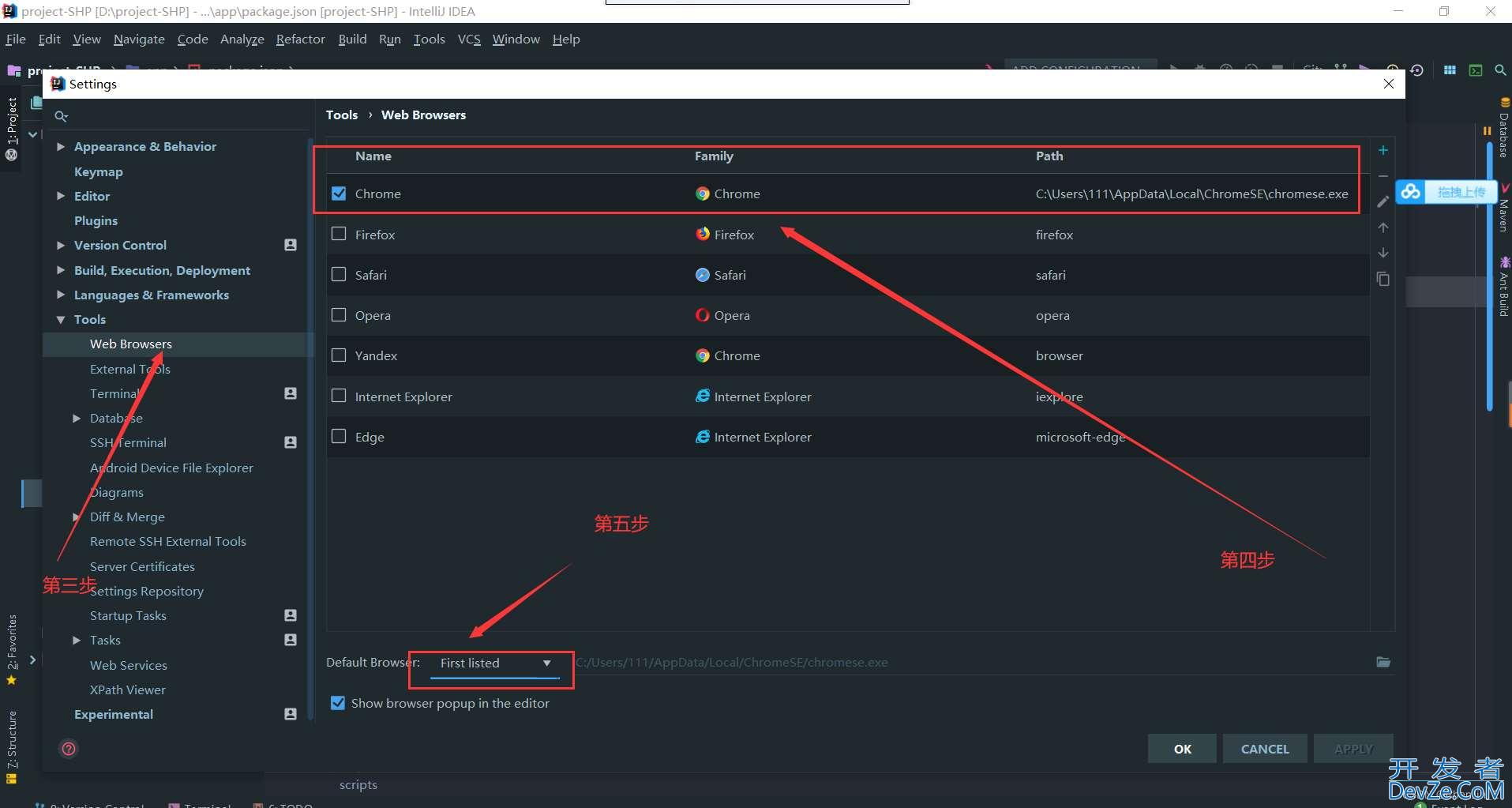The image size is (1512, 808).
Task: Edit selected browser with pencil icon
Action: pos(1383,202)
